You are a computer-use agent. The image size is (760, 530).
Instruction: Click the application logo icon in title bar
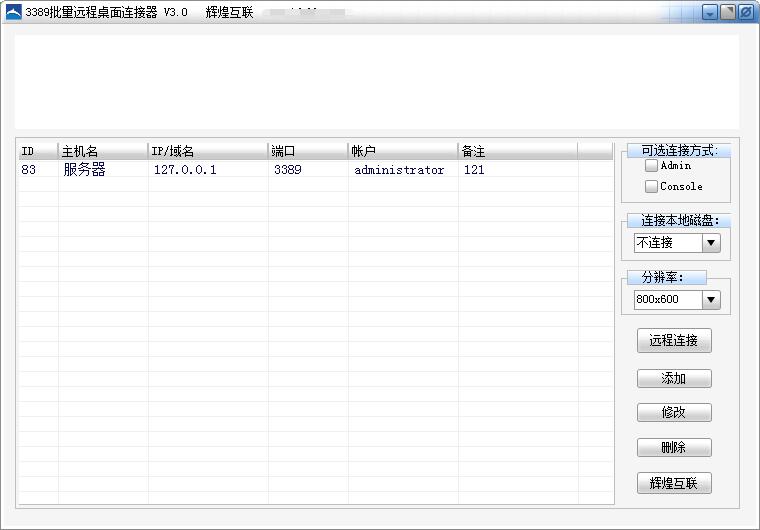pos(14,13)
